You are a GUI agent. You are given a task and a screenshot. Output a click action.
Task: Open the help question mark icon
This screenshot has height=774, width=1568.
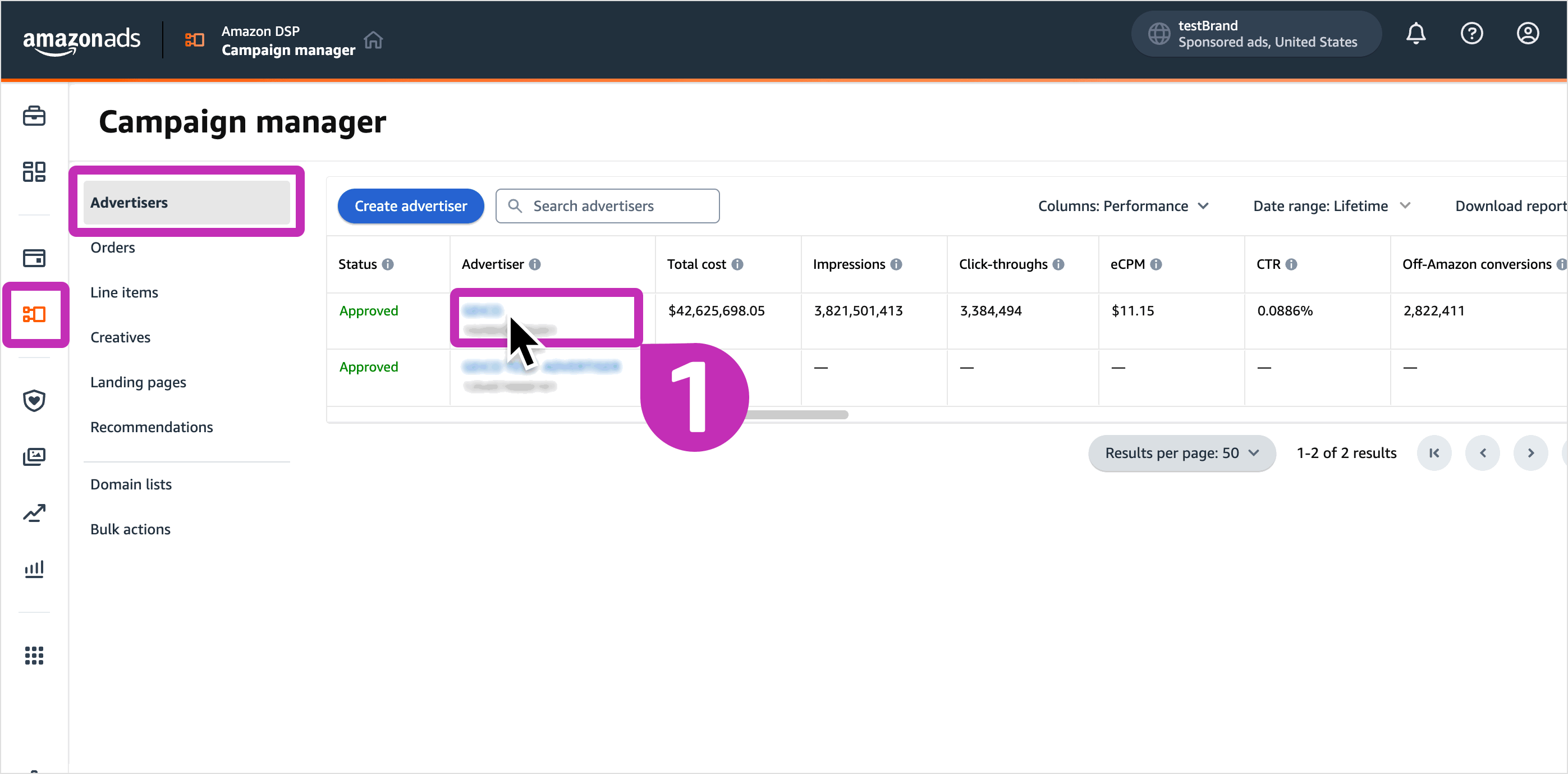(1471, 34)
